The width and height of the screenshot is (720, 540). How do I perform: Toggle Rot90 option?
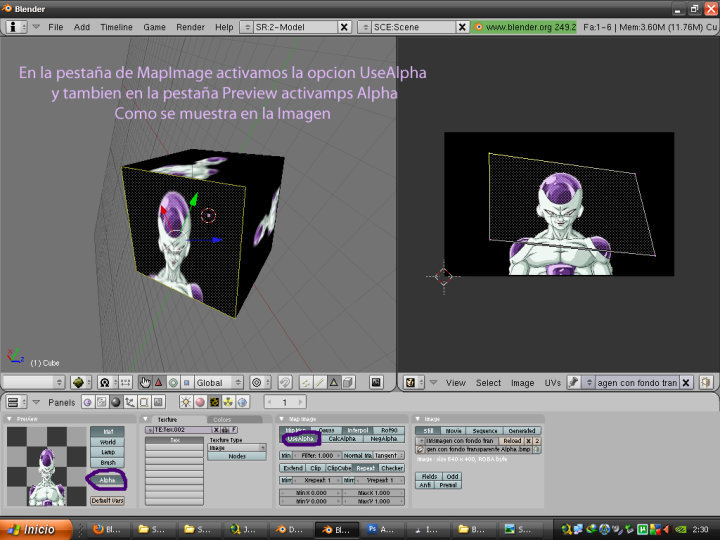point(389,430)
